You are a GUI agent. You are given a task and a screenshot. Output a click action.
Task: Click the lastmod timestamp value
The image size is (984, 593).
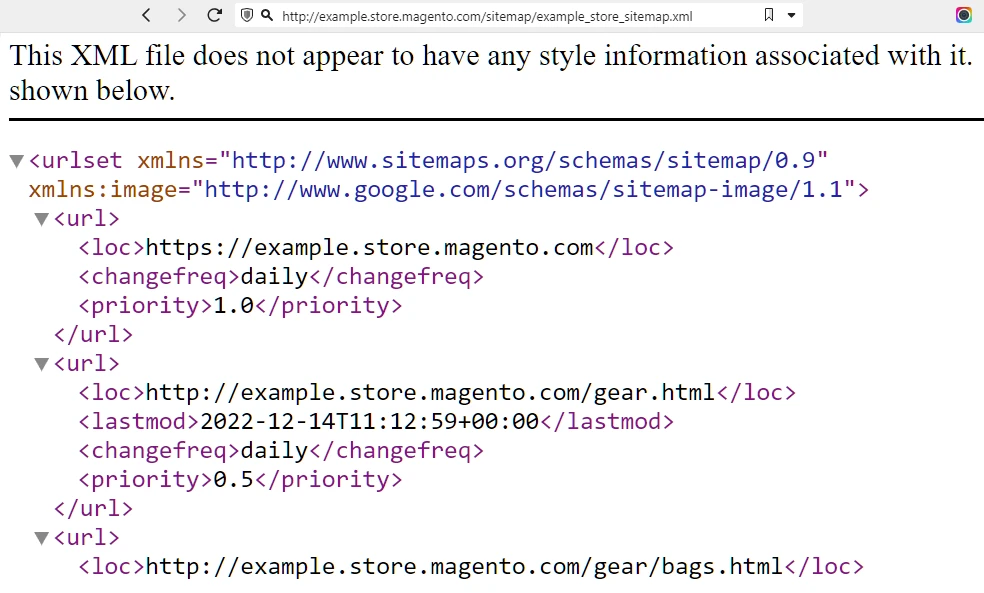click(368, 421)
